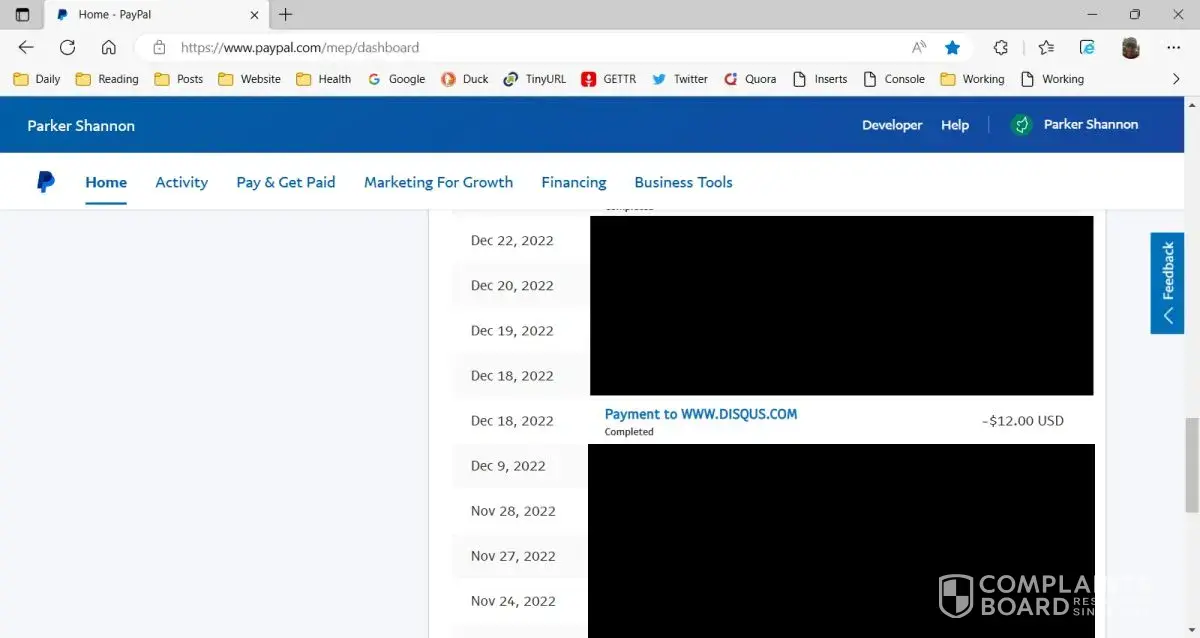Image resolution: width=1200 pixels, height=638 pixels.
Task: Open the Duck bookmark
Action: point(465,79)
